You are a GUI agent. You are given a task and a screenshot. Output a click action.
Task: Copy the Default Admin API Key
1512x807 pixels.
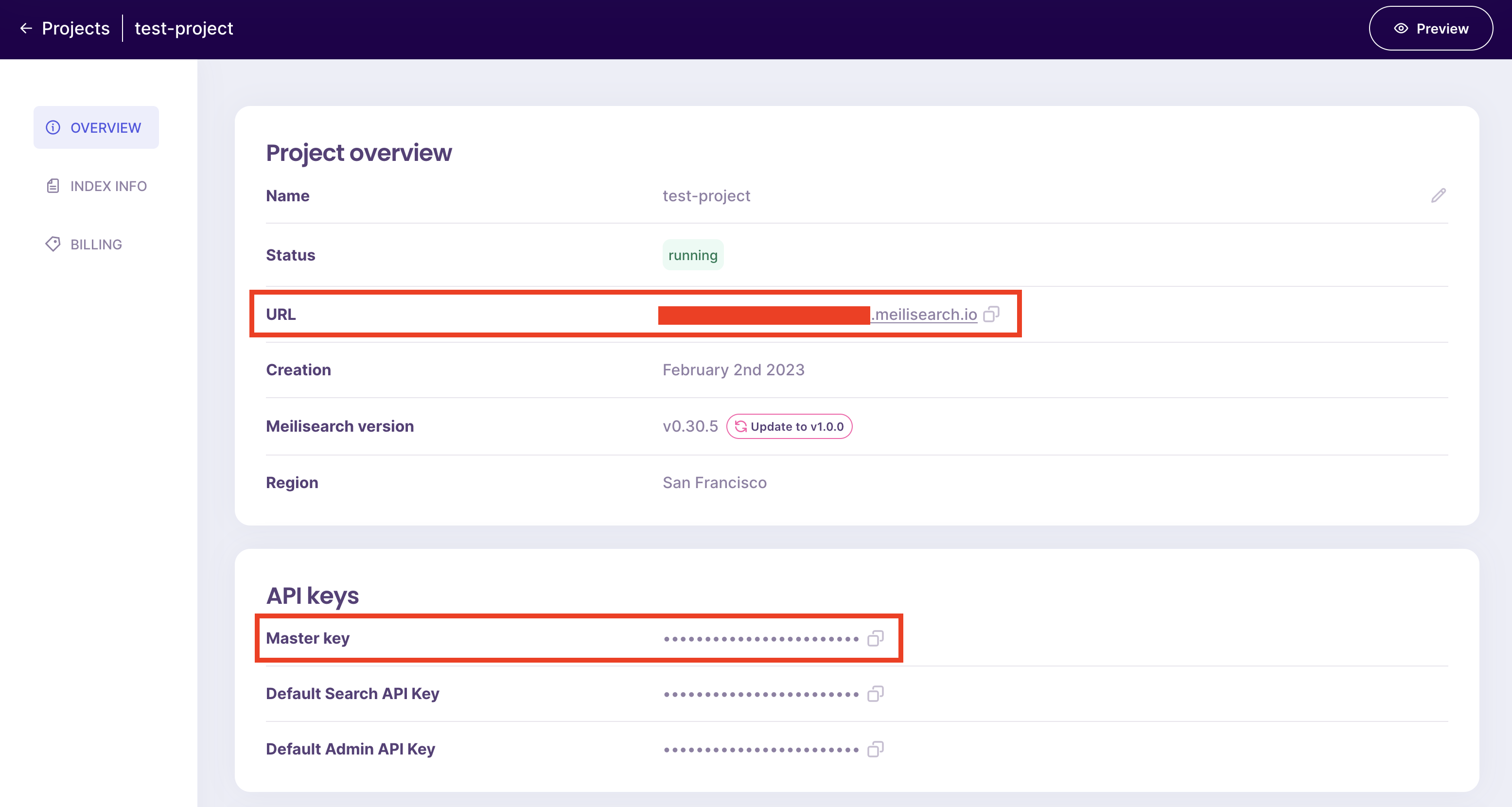(x=875, y=750)
